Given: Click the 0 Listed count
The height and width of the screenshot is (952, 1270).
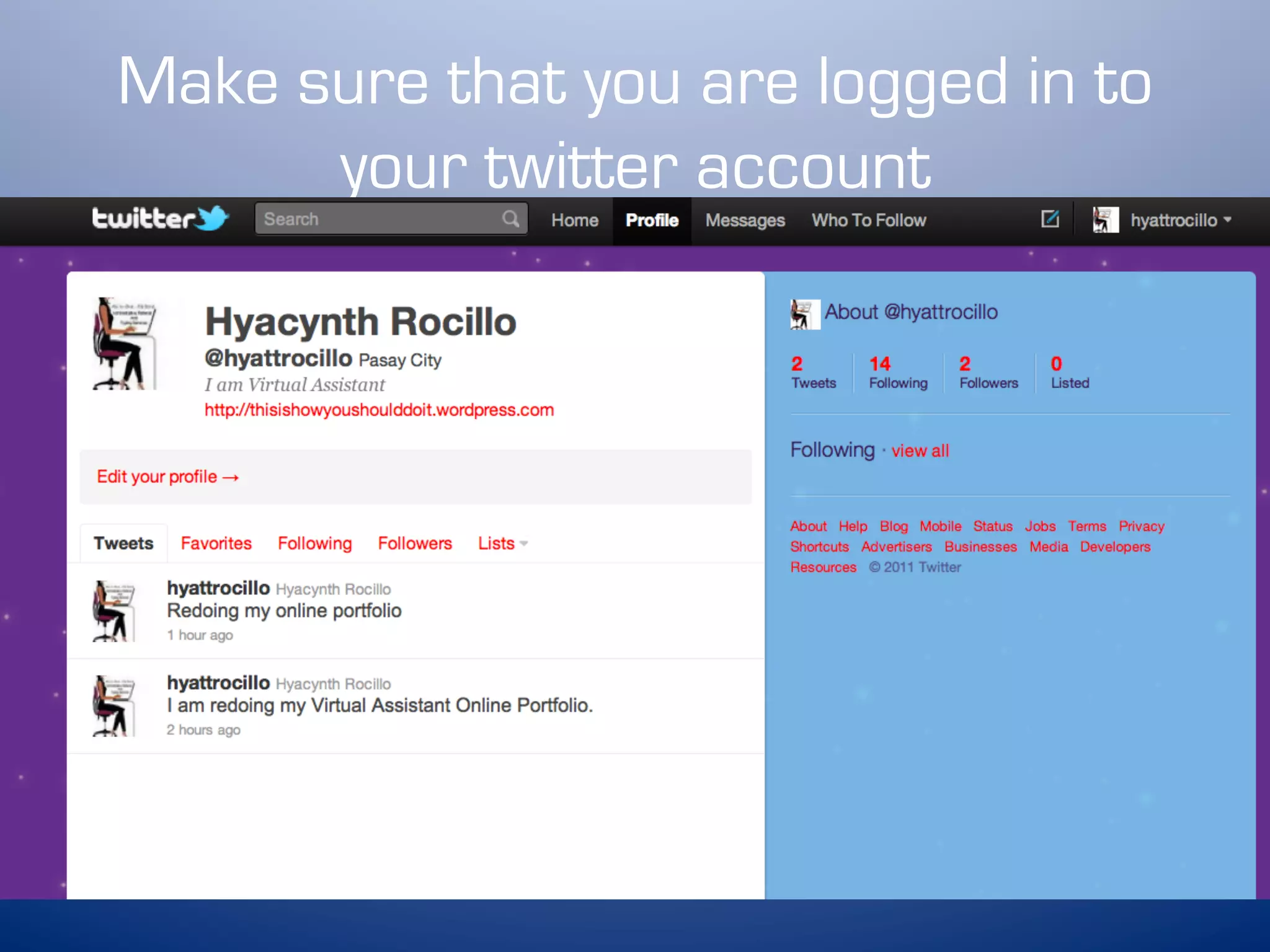Looking at the screenshot, I should [x=1070, y=372].
